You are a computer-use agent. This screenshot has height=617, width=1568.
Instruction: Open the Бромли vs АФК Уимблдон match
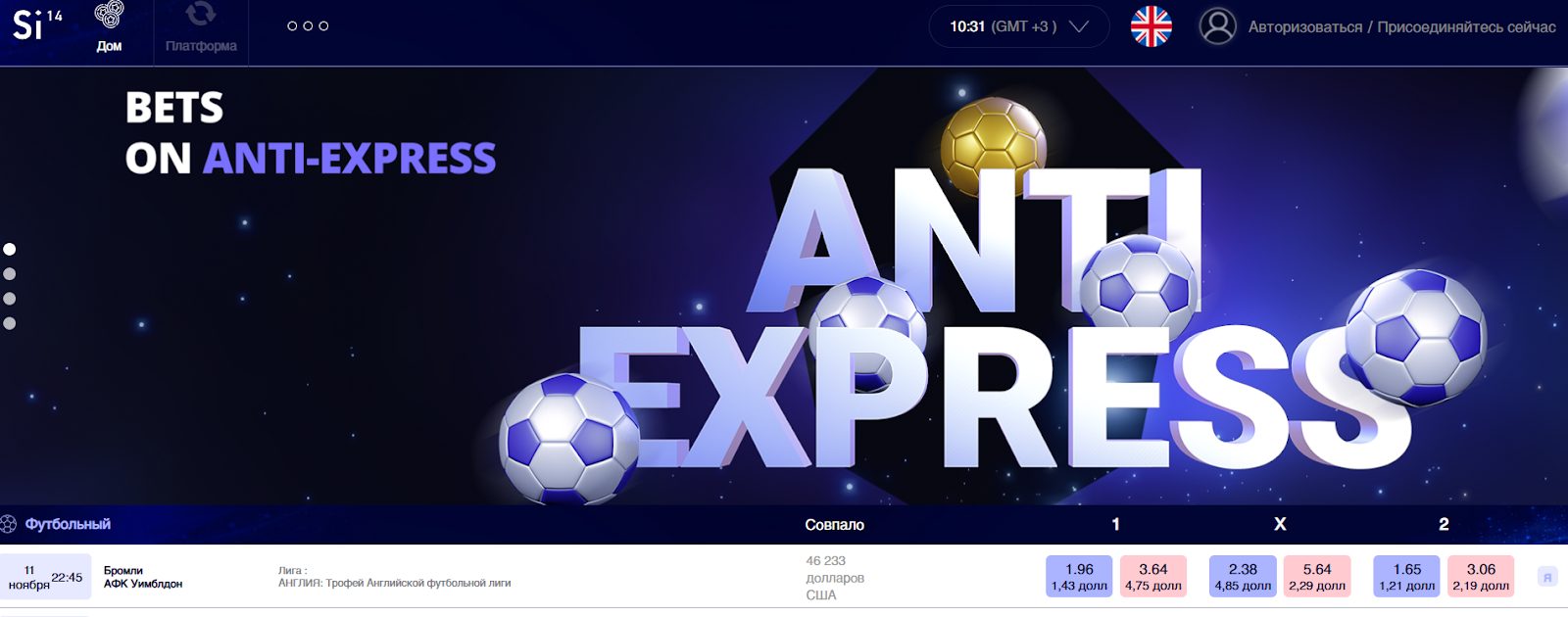(143, 577)
